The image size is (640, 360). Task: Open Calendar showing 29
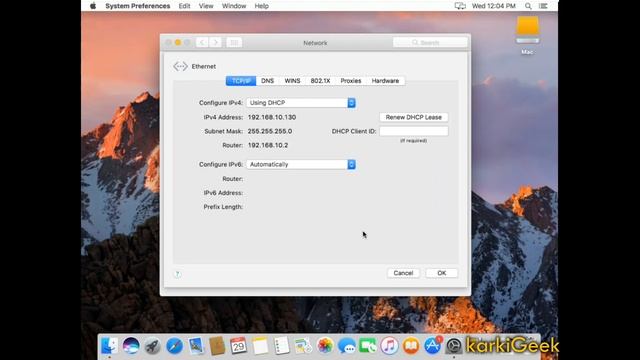(x=238, y=346)
